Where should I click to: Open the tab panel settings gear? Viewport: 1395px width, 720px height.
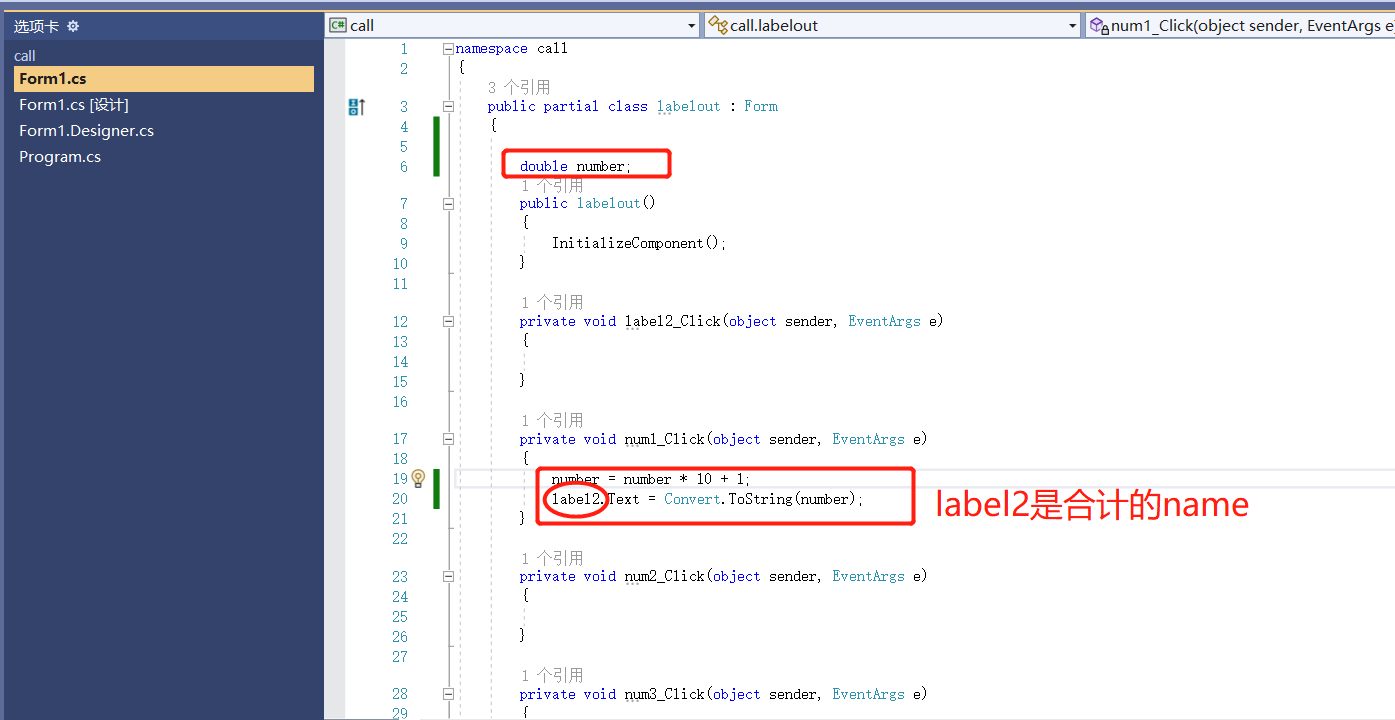[x=73, y=26]
